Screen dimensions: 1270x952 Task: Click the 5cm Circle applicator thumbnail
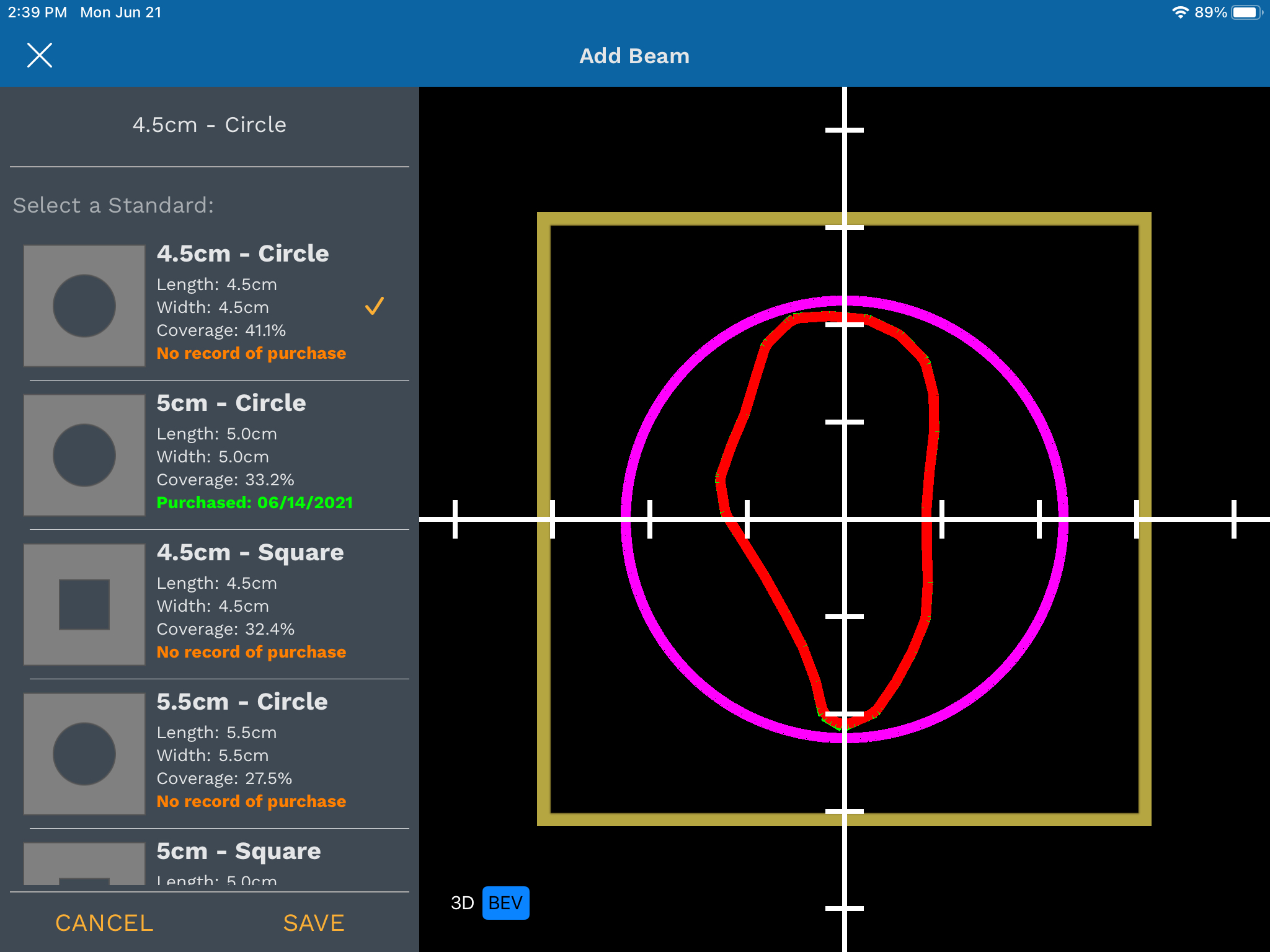[x=84, y=455]
